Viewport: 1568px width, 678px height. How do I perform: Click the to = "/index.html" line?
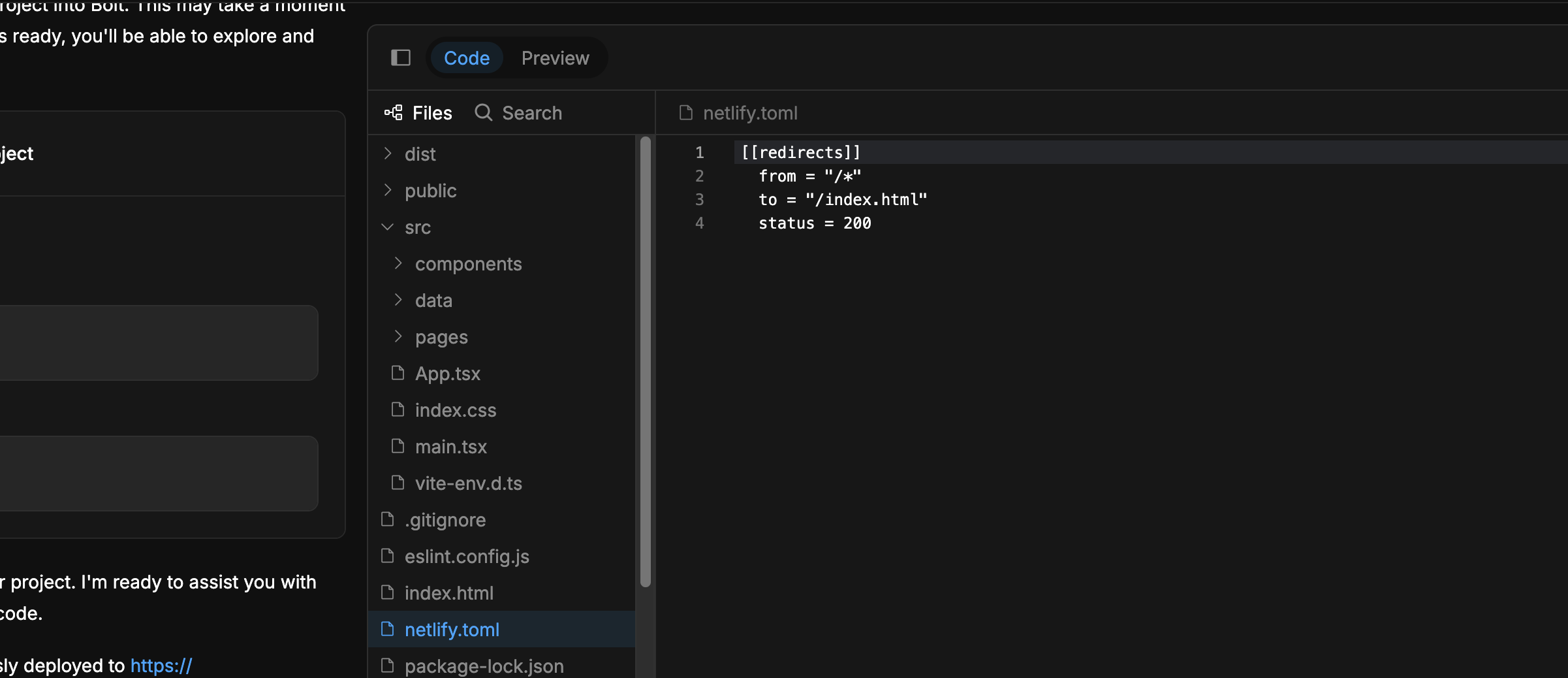(843, 199)
